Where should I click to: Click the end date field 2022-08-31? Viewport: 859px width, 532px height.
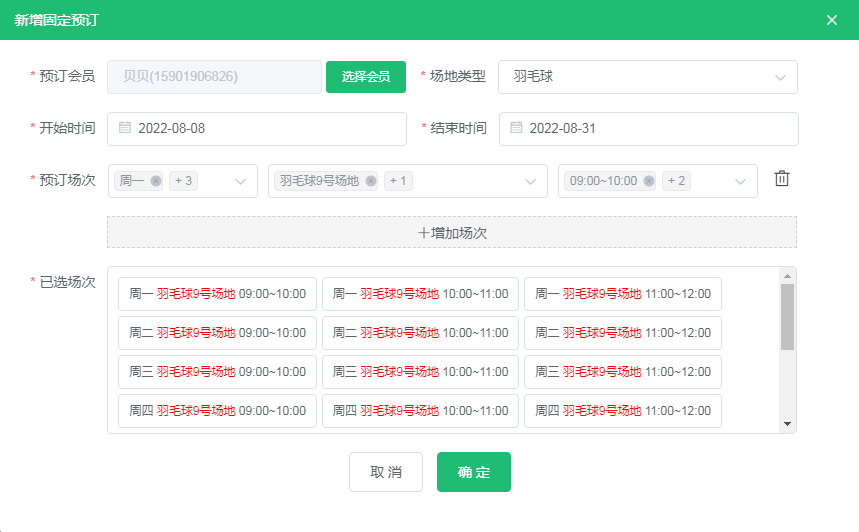point(648,128)
